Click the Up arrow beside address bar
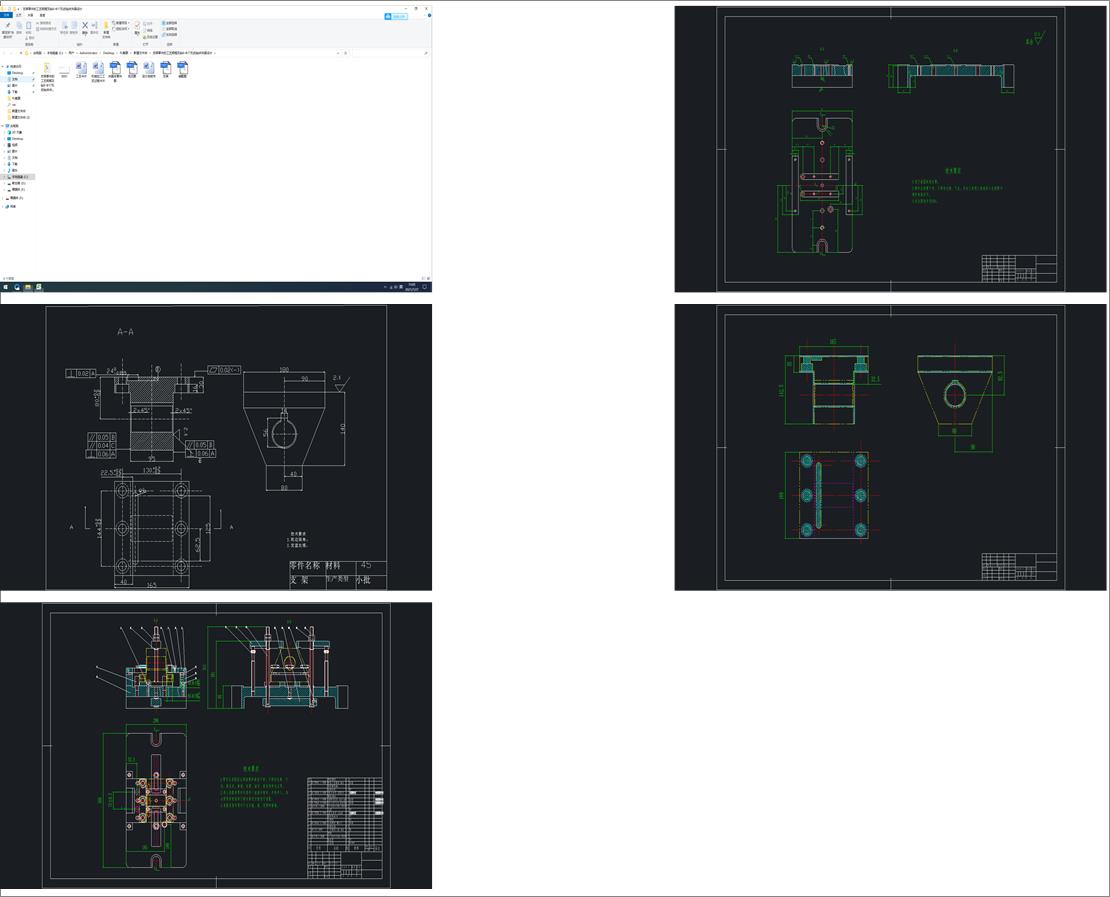The width and height of the screenshot is (1110, 897). 21,53
